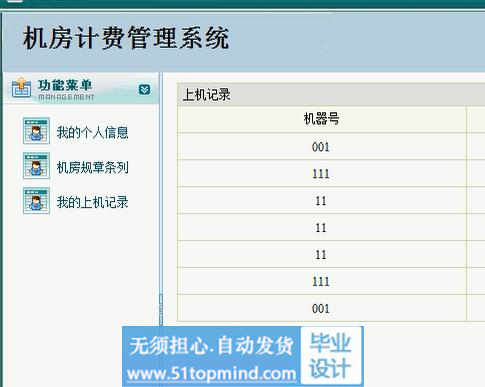
Task: Open the 我的个人信息 link
Action: coord(92,132)
